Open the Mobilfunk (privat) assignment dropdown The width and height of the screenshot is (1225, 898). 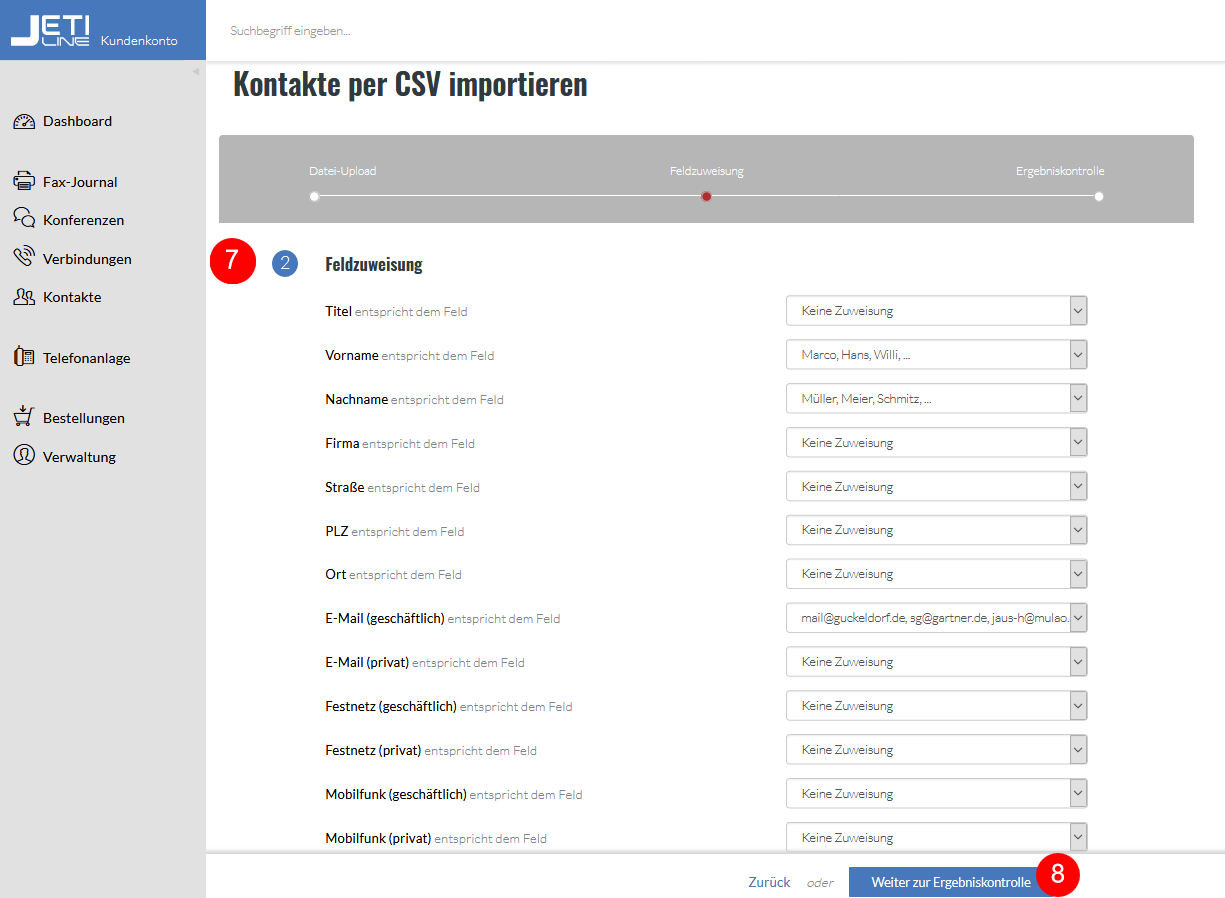pyautogui.click(x=936, y=838)
